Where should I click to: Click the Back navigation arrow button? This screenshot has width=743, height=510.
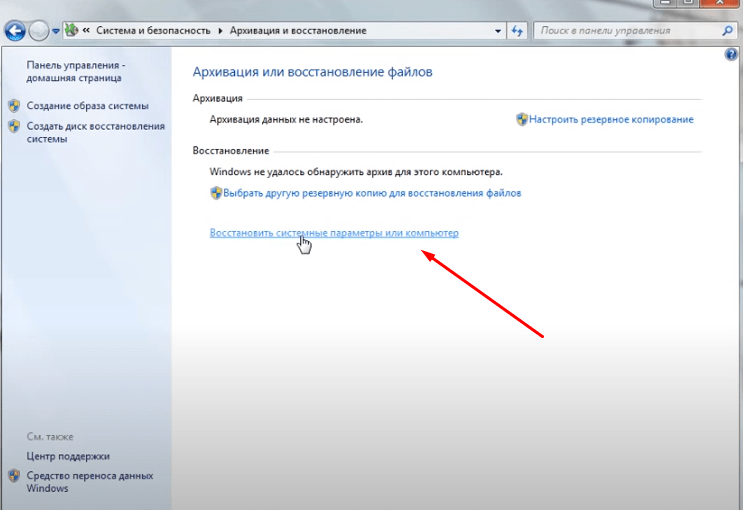tap(16, 31)
